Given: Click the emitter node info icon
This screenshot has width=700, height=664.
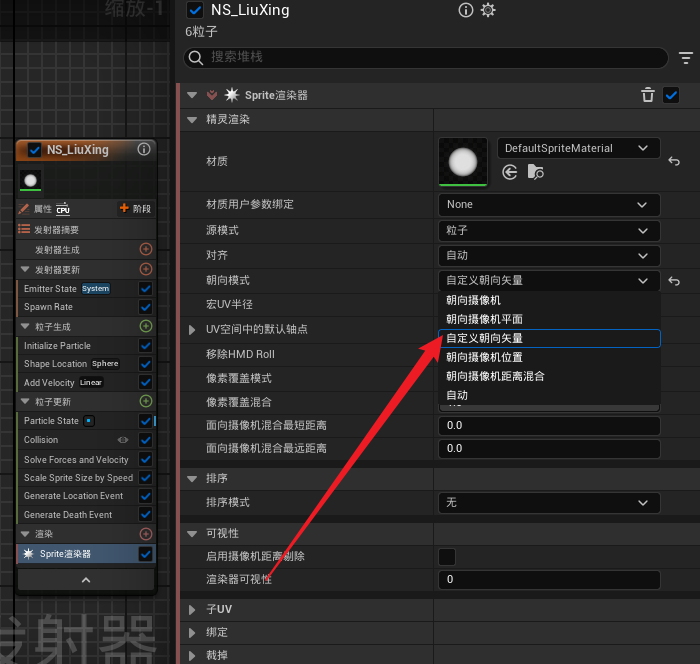Looking at the screenshot, I should point(144,149).
